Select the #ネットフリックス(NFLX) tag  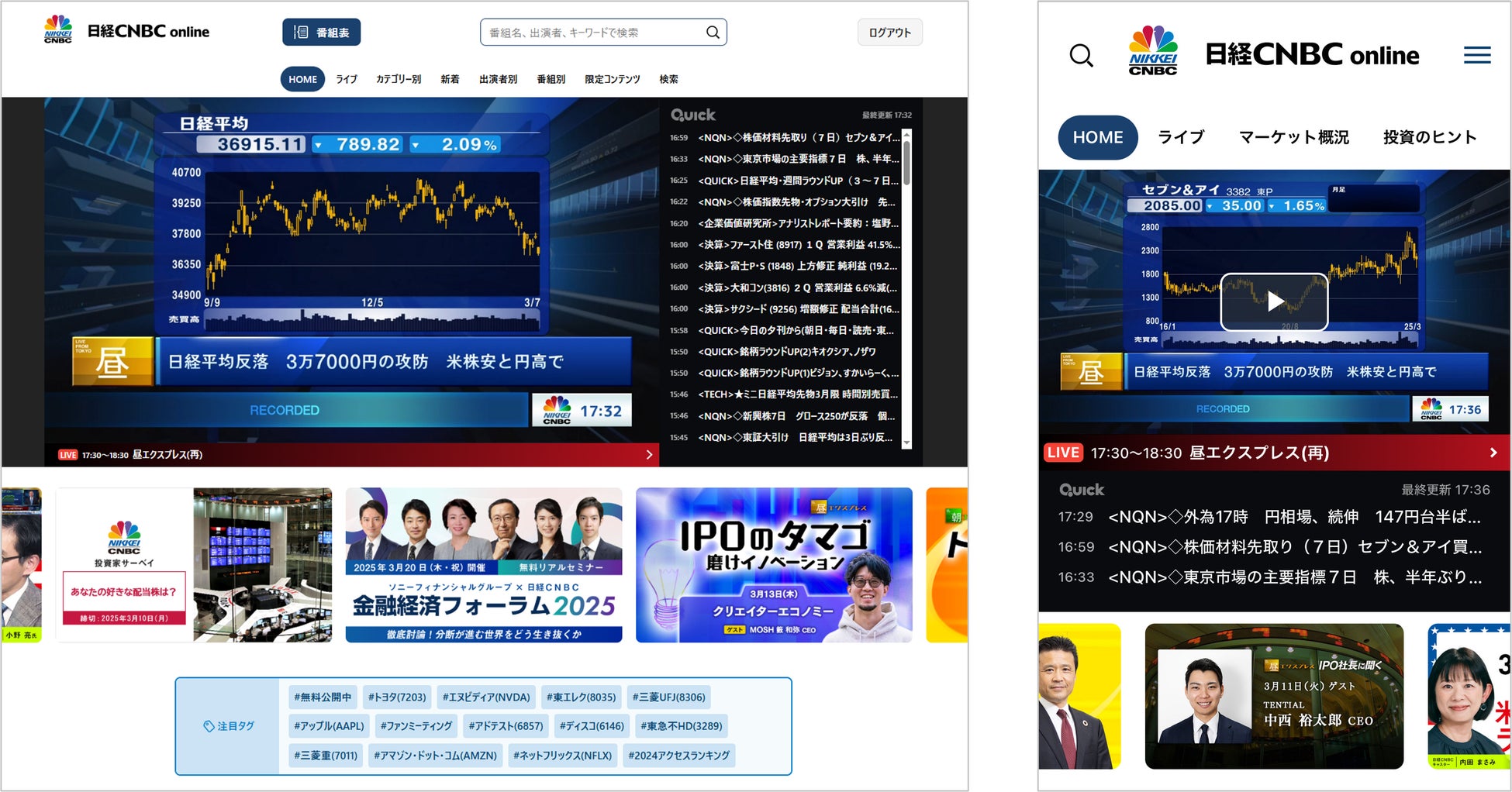coord(562,756)
